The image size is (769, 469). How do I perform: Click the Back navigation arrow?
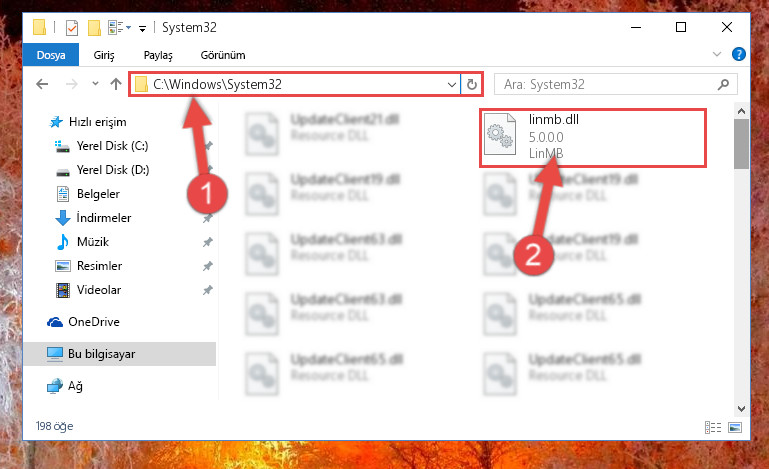[42, 84]
